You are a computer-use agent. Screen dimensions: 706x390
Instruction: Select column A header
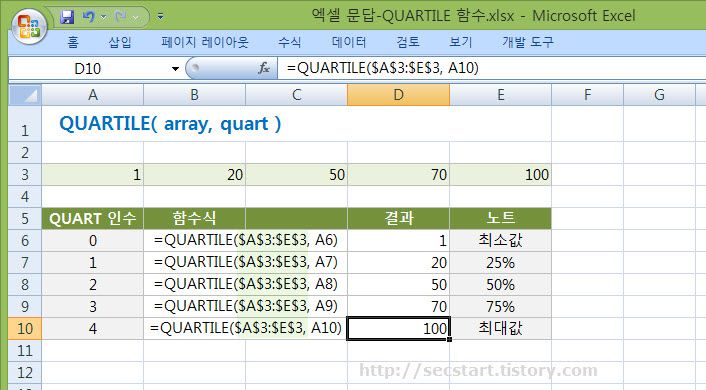93,95
